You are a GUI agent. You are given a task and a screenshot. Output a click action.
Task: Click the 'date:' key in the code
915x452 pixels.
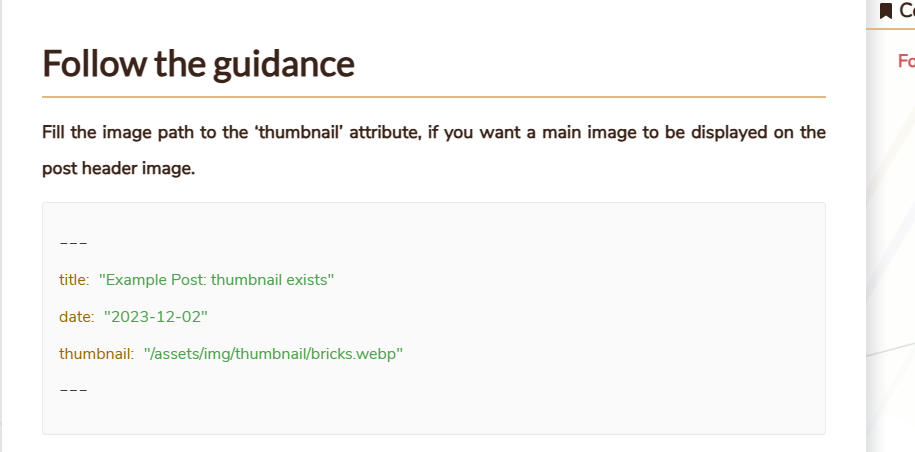tap(76, 317)
